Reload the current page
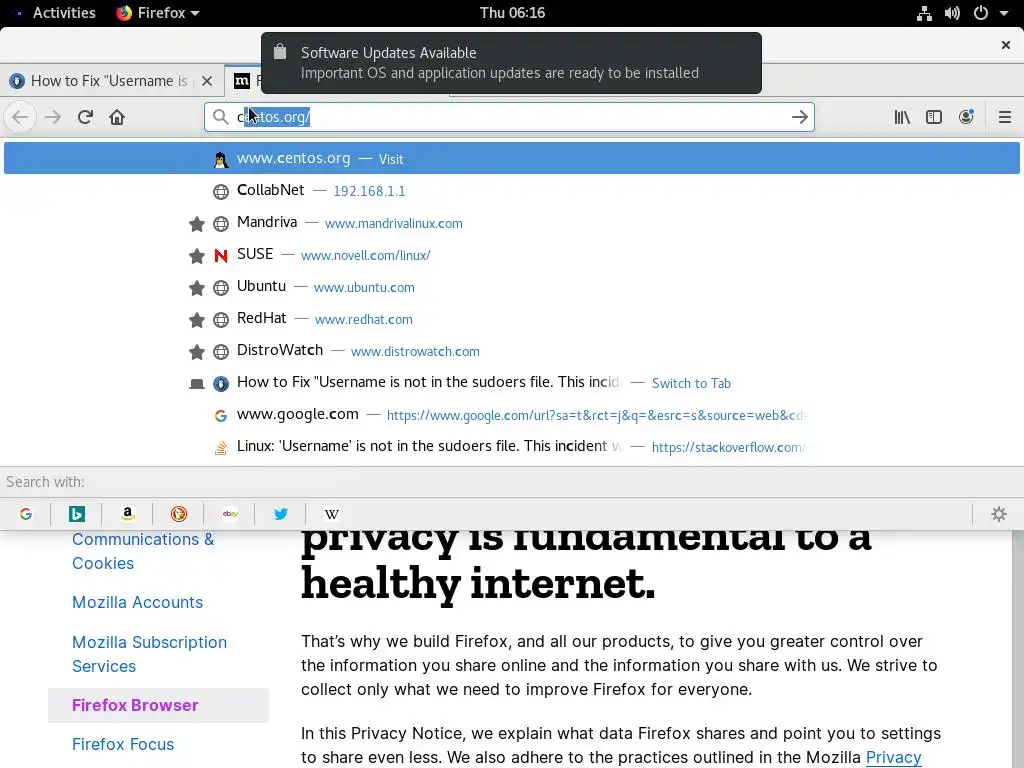The width and height of the screenshot is (1024, 768). pyautogui.click(x=85, y=118)
